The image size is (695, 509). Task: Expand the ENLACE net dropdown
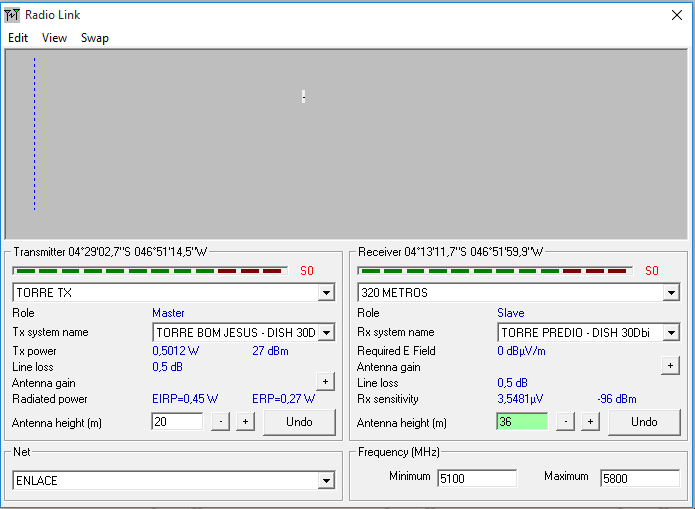(326, 481)
